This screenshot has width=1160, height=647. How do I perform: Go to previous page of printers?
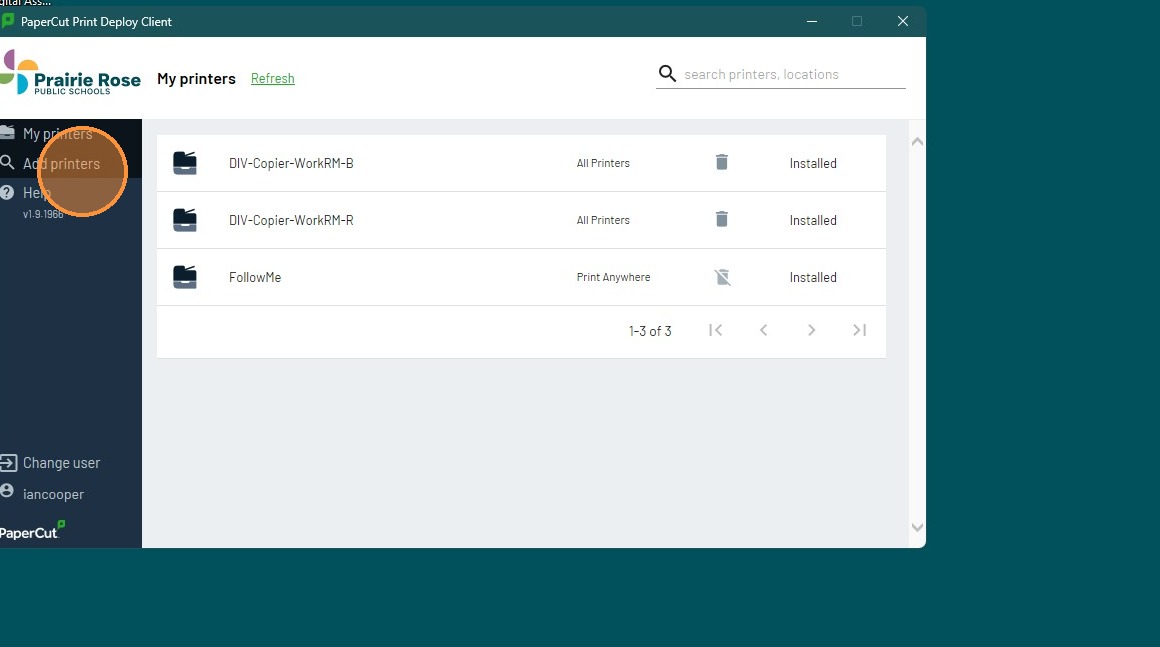(x=763, y=331)
